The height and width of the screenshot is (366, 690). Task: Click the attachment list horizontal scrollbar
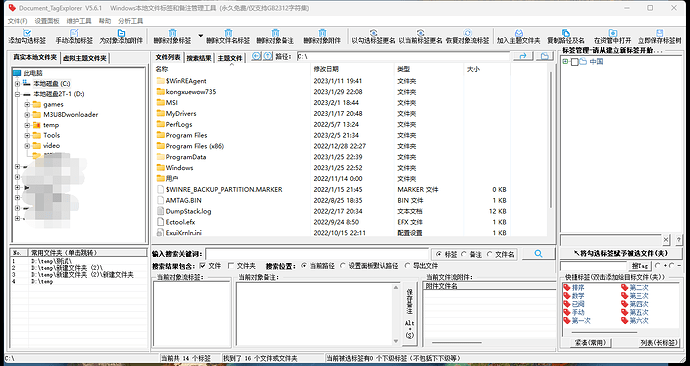tap(457, 342)
